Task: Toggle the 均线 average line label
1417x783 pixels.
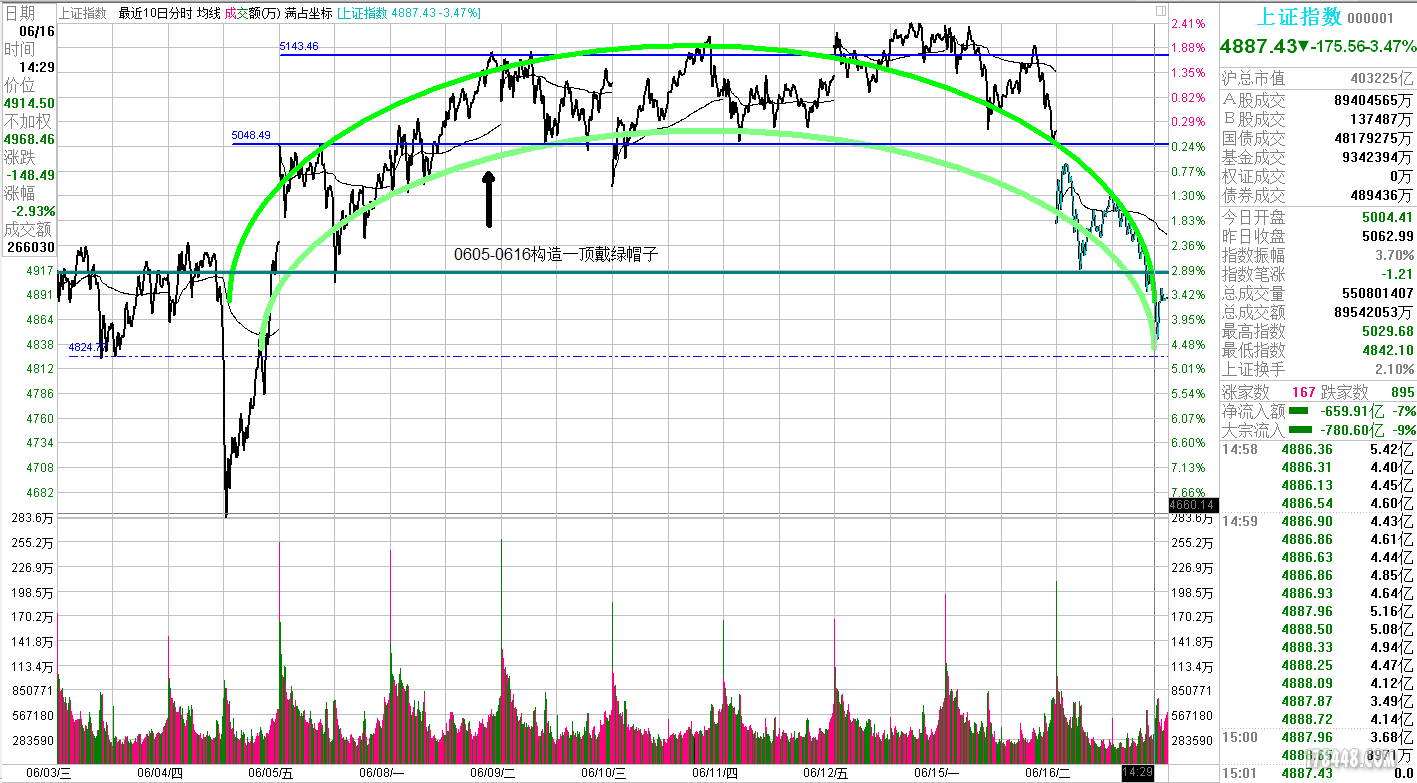Action: (x=209, y=13)
